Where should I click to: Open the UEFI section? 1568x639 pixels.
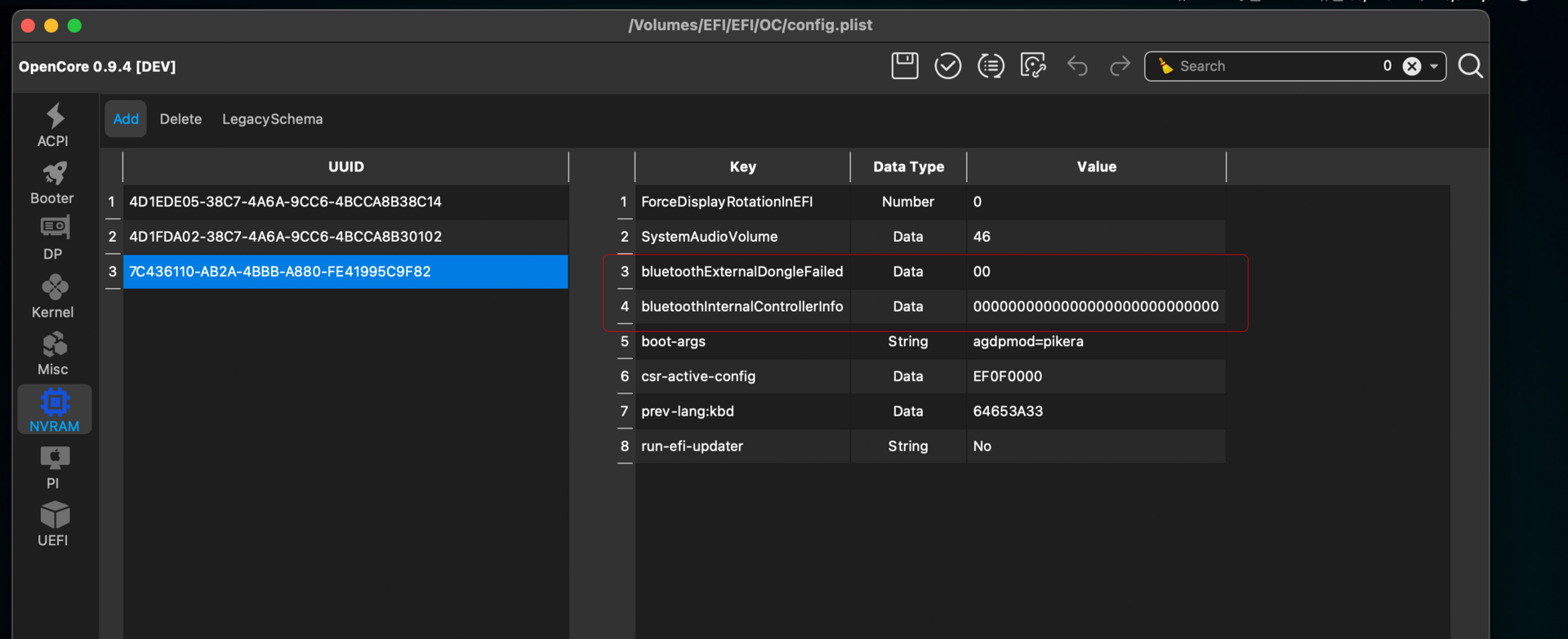pyautogui.click(x=53, y=525)
